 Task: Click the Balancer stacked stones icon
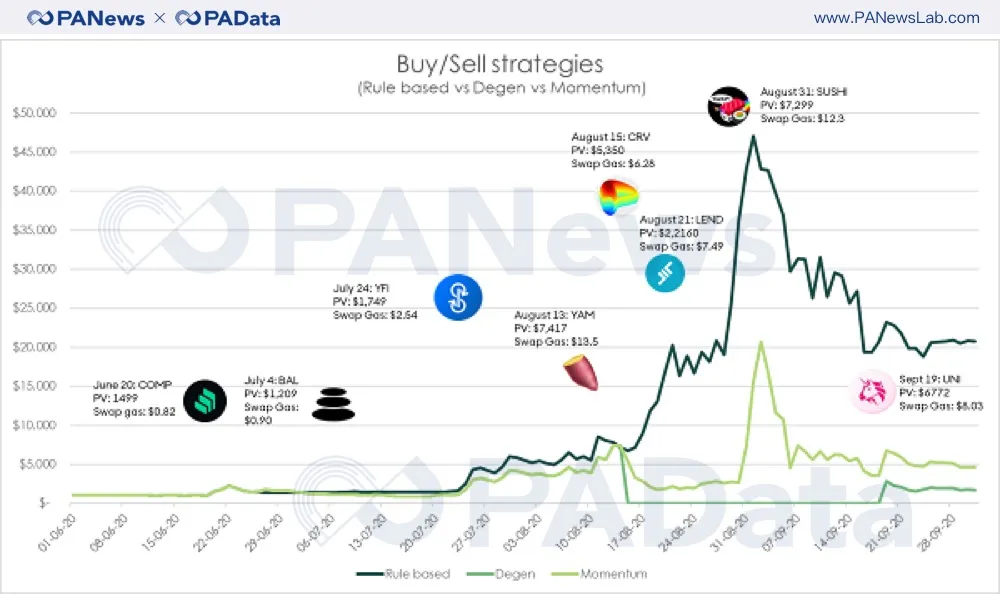coord(333,405)
